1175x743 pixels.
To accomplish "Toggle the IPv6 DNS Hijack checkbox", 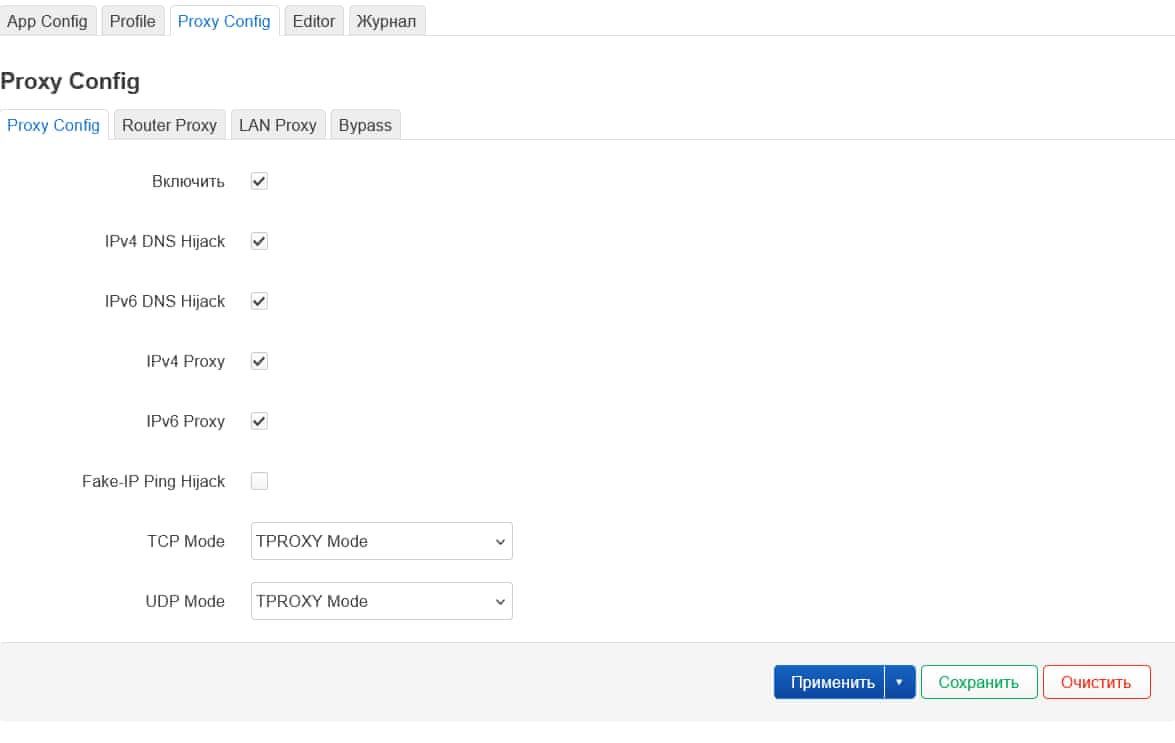I will tap(259, 301).
